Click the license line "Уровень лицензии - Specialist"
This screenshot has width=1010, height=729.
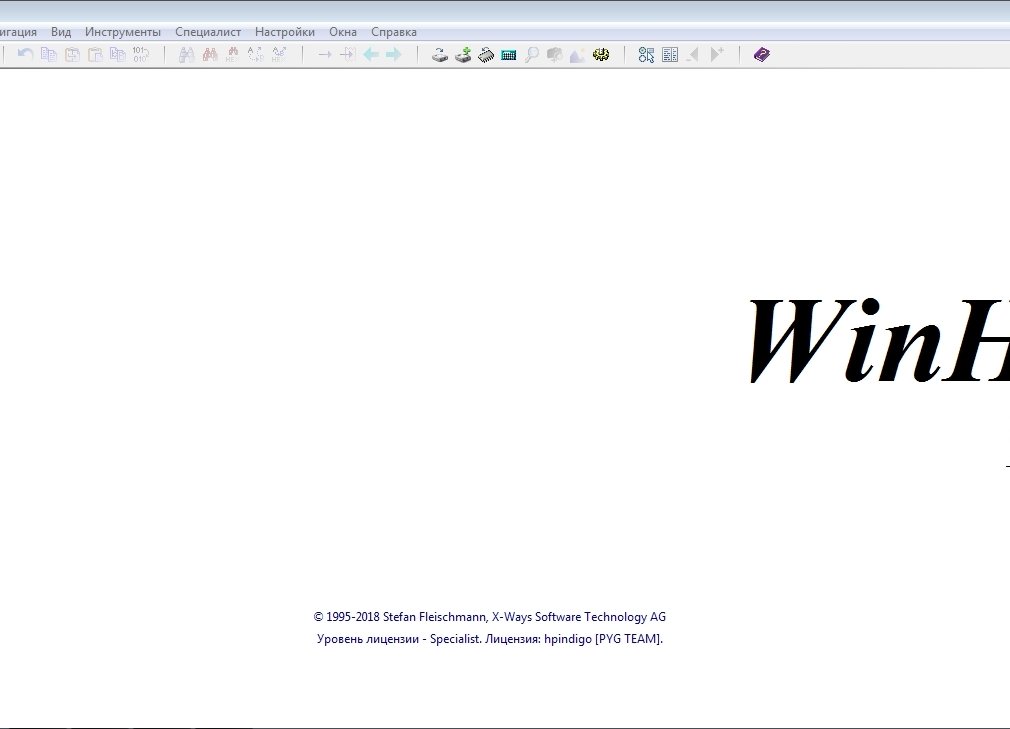point(398,639)
